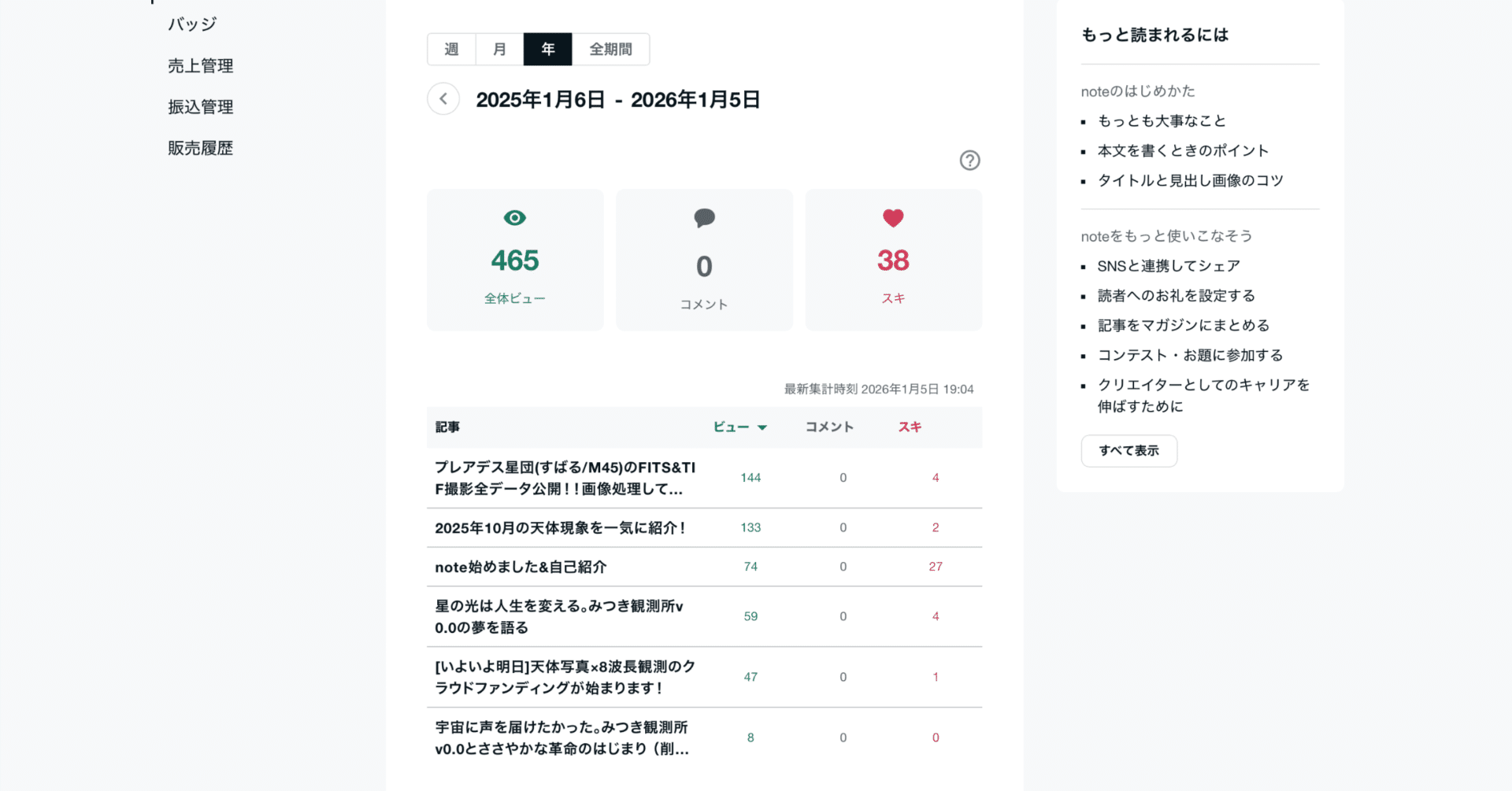
Task: Click the すべて表示 button
Action: pyautogui.click(x=1128, y=450)
